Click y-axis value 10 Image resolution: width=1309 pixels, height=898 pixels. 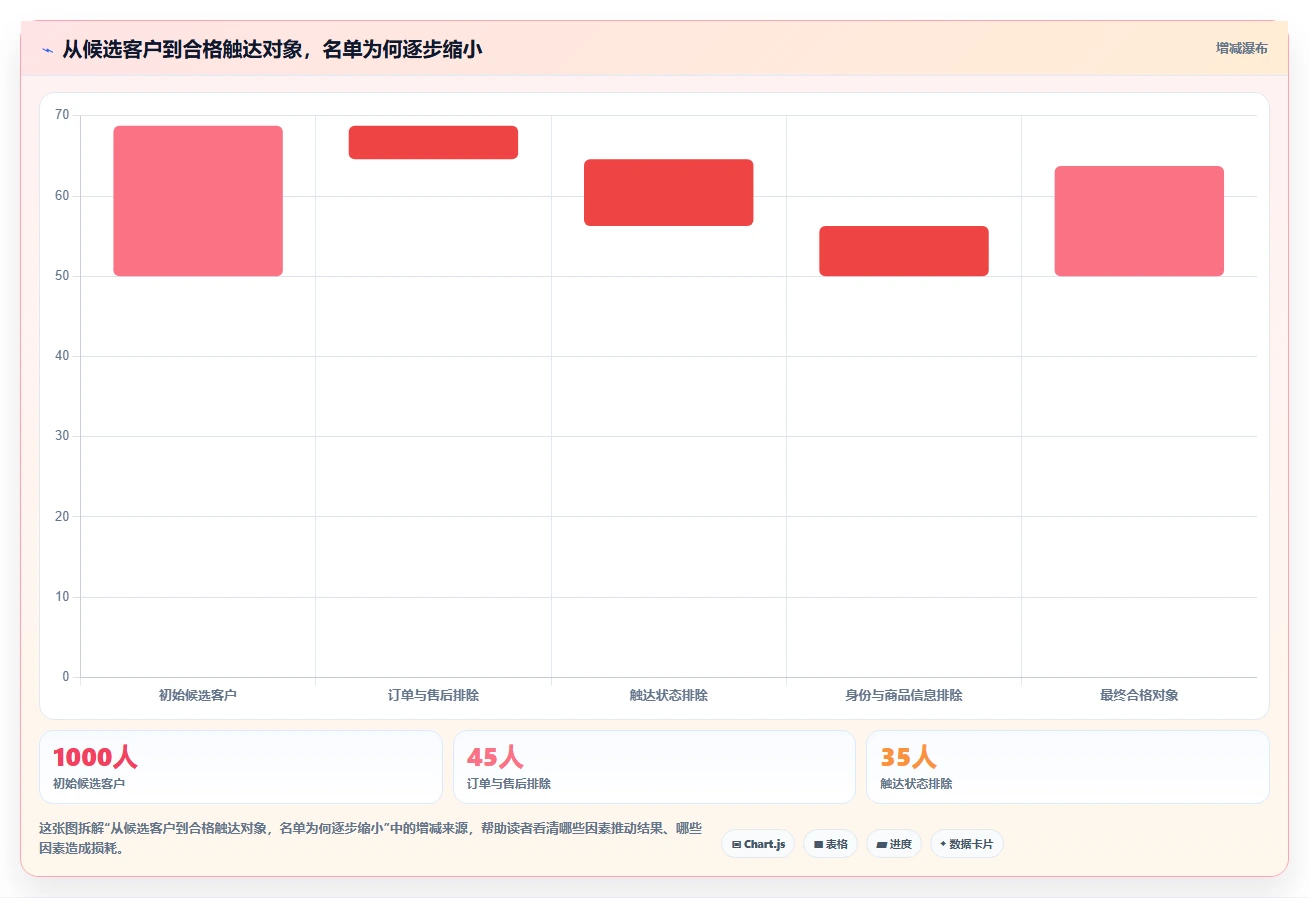[62, 597]
